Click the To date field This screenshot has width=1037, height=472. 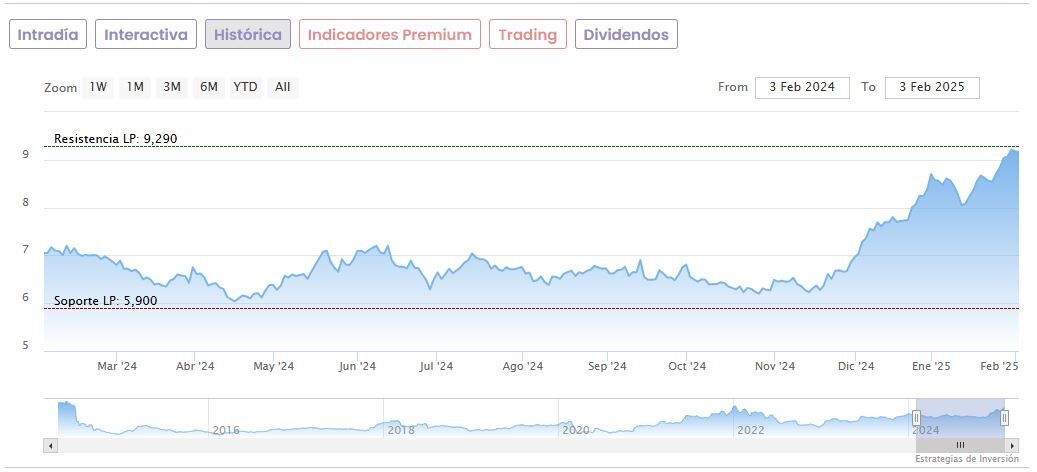[932, 87]
